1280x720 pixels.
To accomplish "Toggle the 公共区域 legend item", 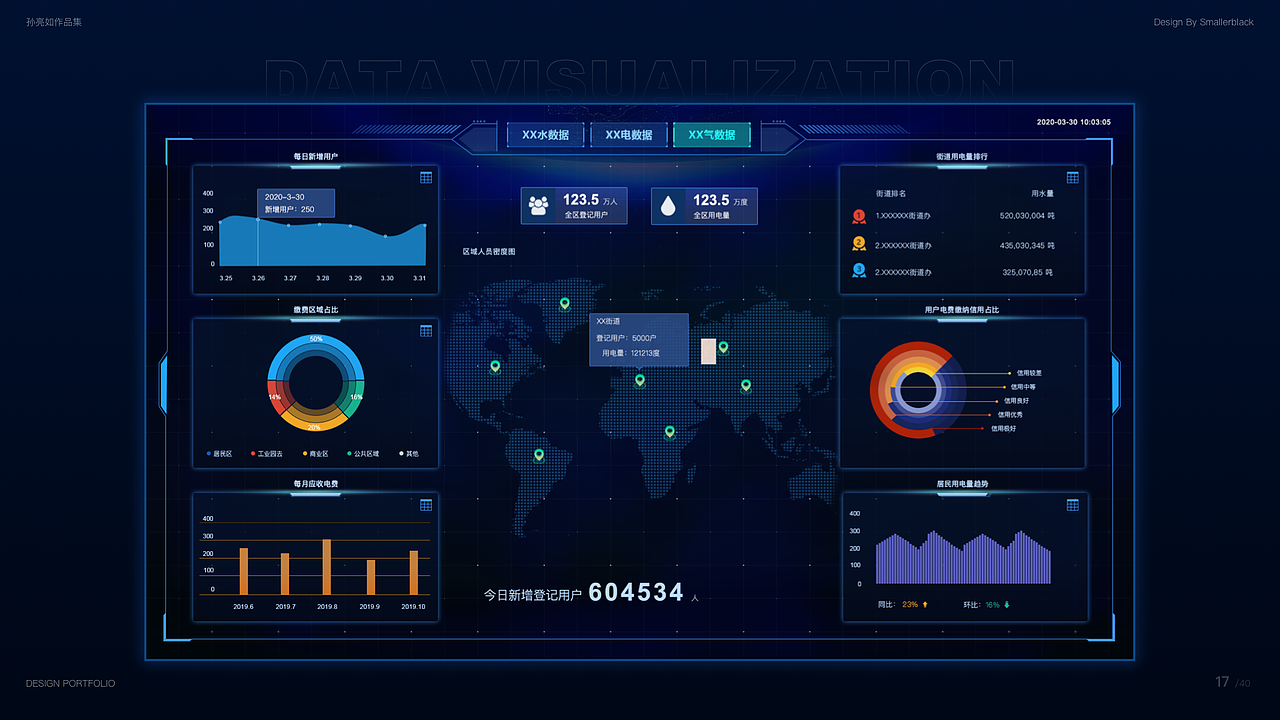I will point(364,454).
